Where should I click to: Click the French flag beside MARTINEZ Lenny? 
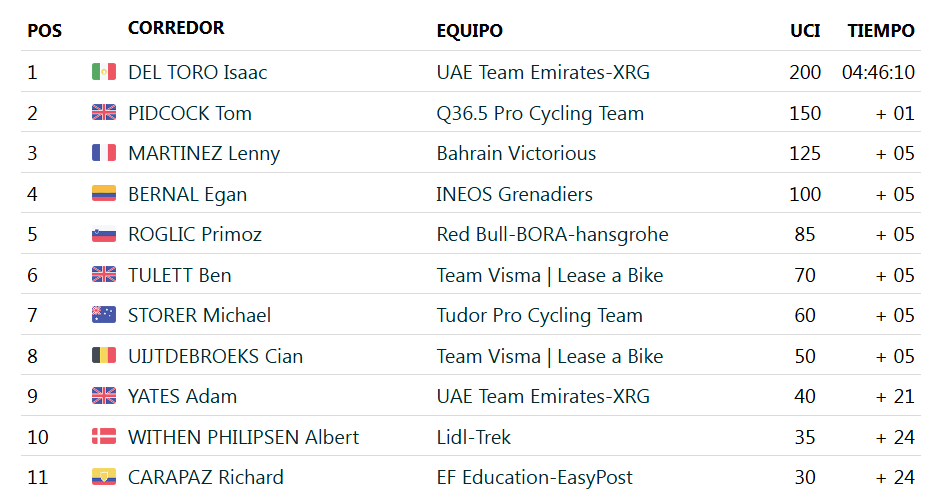[103, 153]
